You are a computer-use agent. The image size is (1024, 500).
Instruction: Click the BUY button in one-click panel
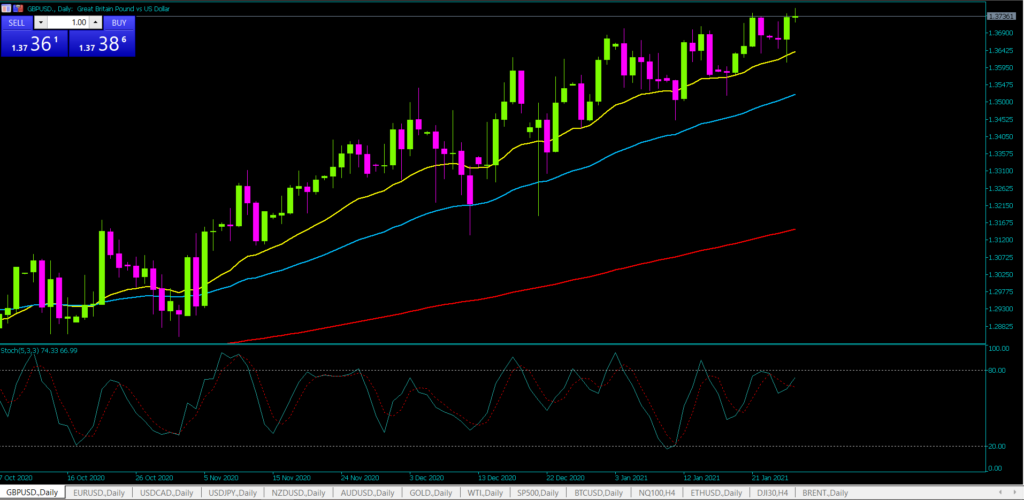pyautogui.click(x=118, y=22)
